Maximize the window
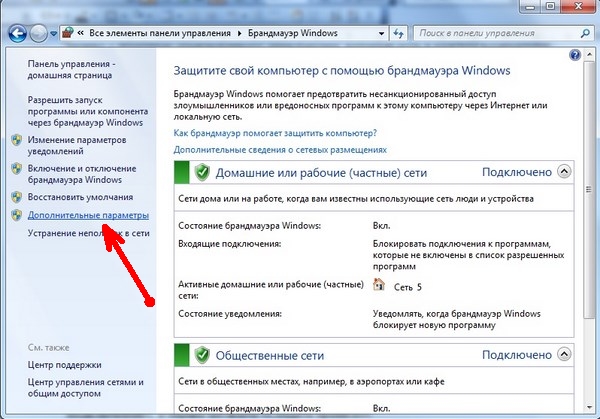 (550, 6)
